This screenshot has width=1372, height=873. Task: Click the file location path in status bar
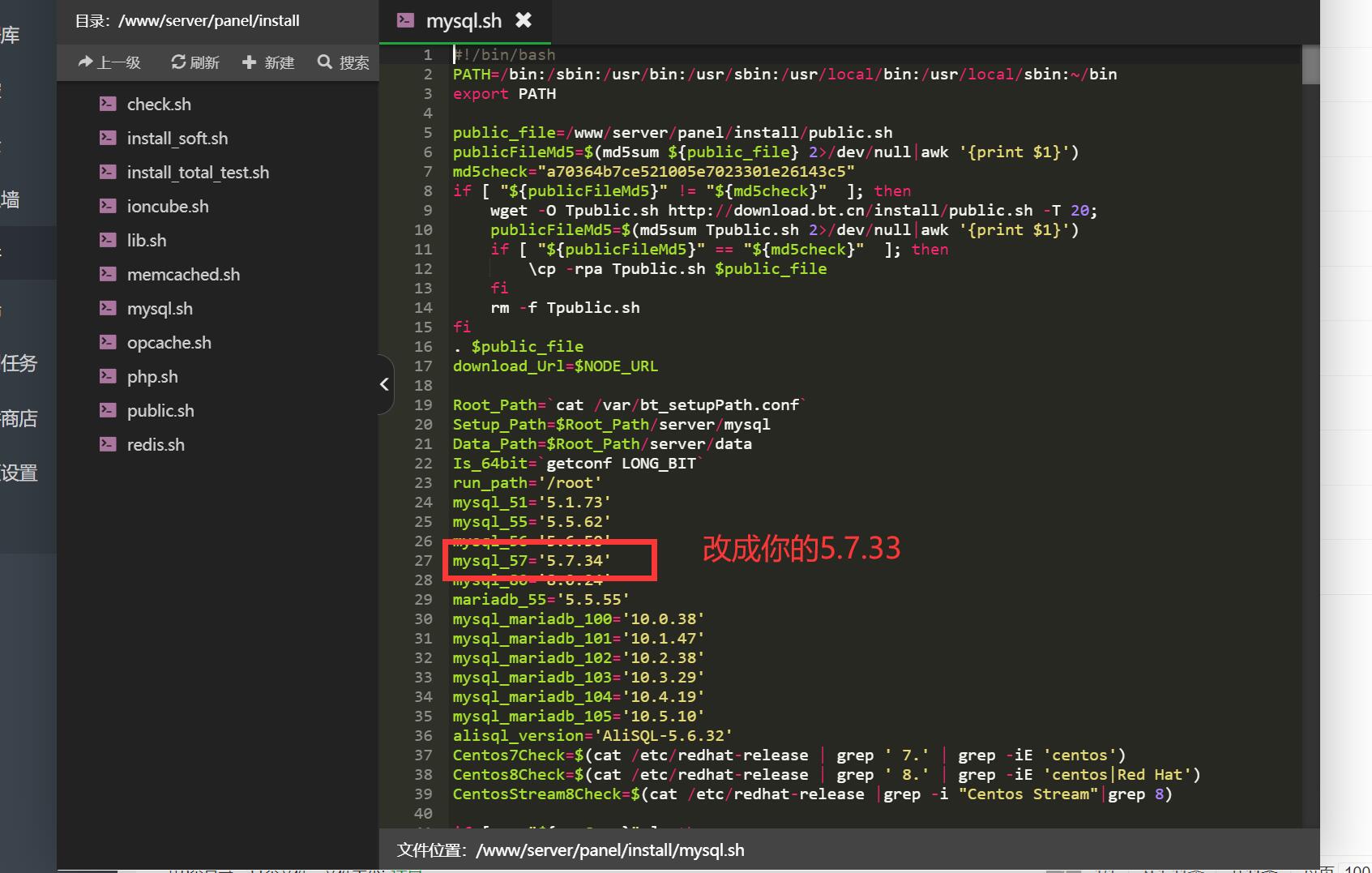[610, 850]
